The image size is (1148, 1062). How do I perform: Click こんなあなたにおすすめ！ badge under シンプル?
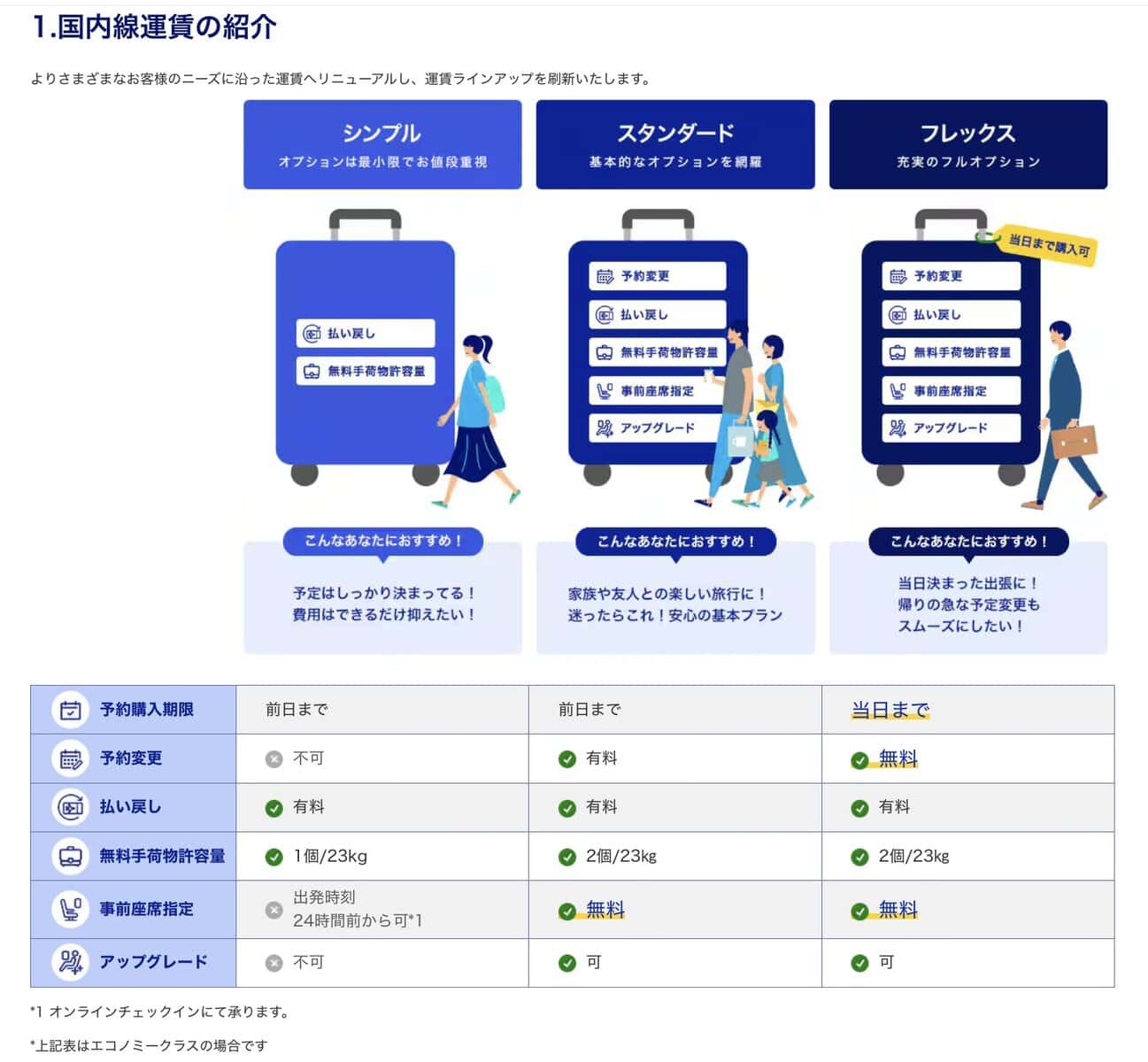pyautogui.click(x=383, y=541)
